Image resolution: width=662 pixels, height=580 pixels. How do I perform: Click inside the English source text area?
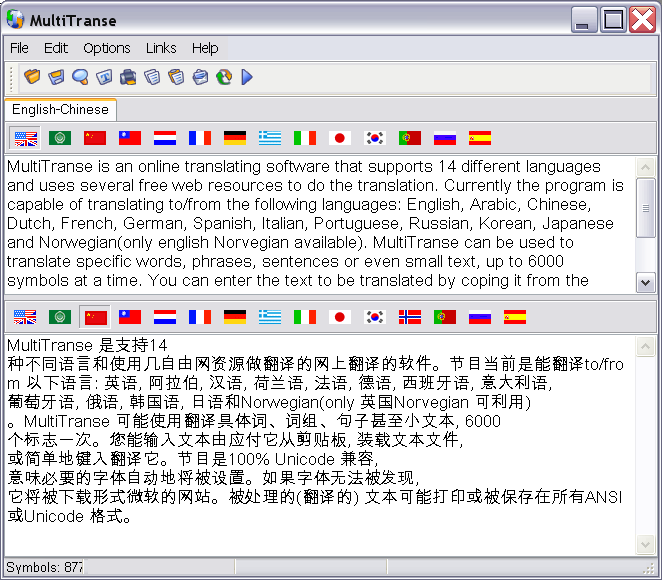tap(320, 224)
